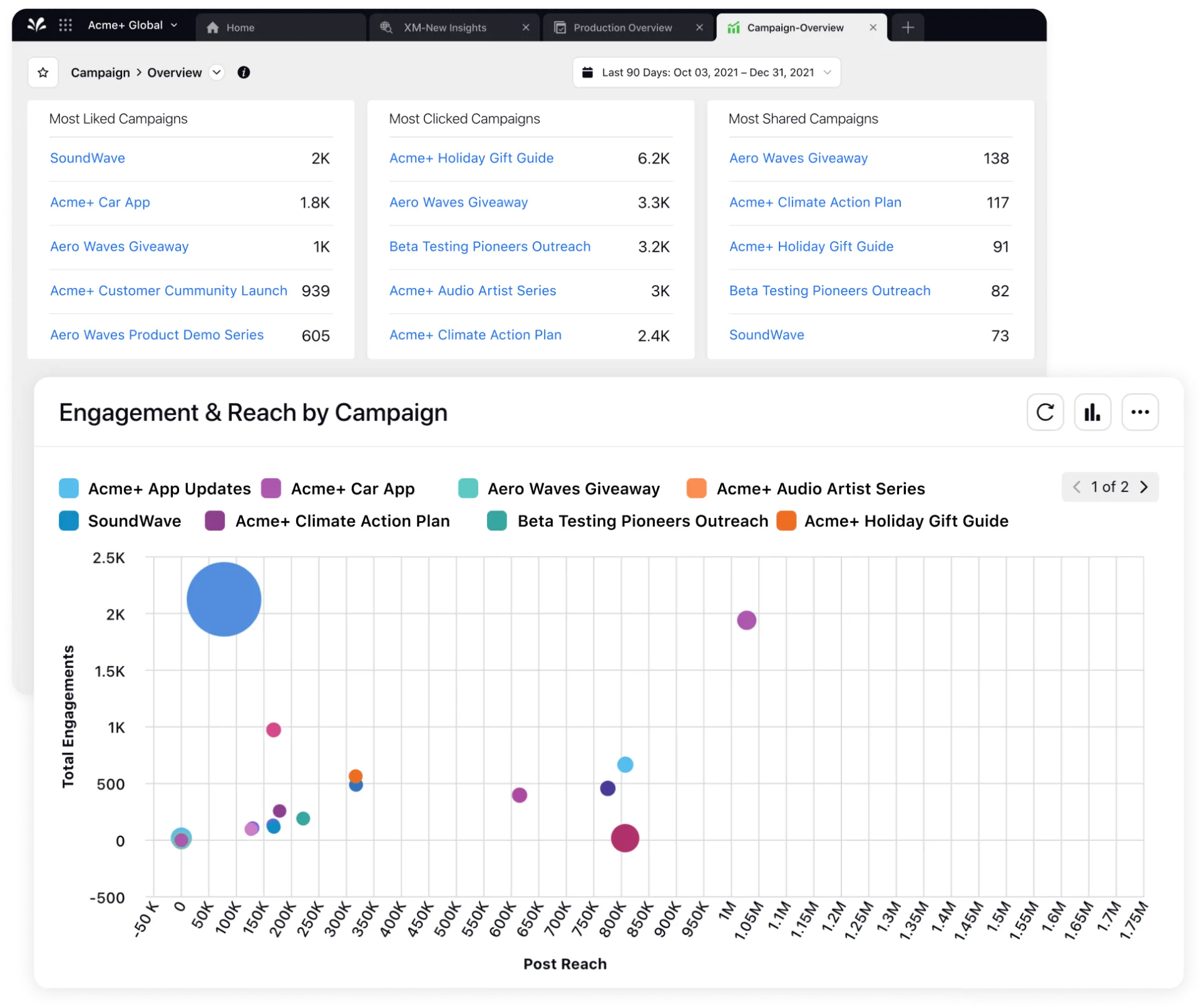
Task: Click the calendar icon in the date selector
Action: point(587,72)
